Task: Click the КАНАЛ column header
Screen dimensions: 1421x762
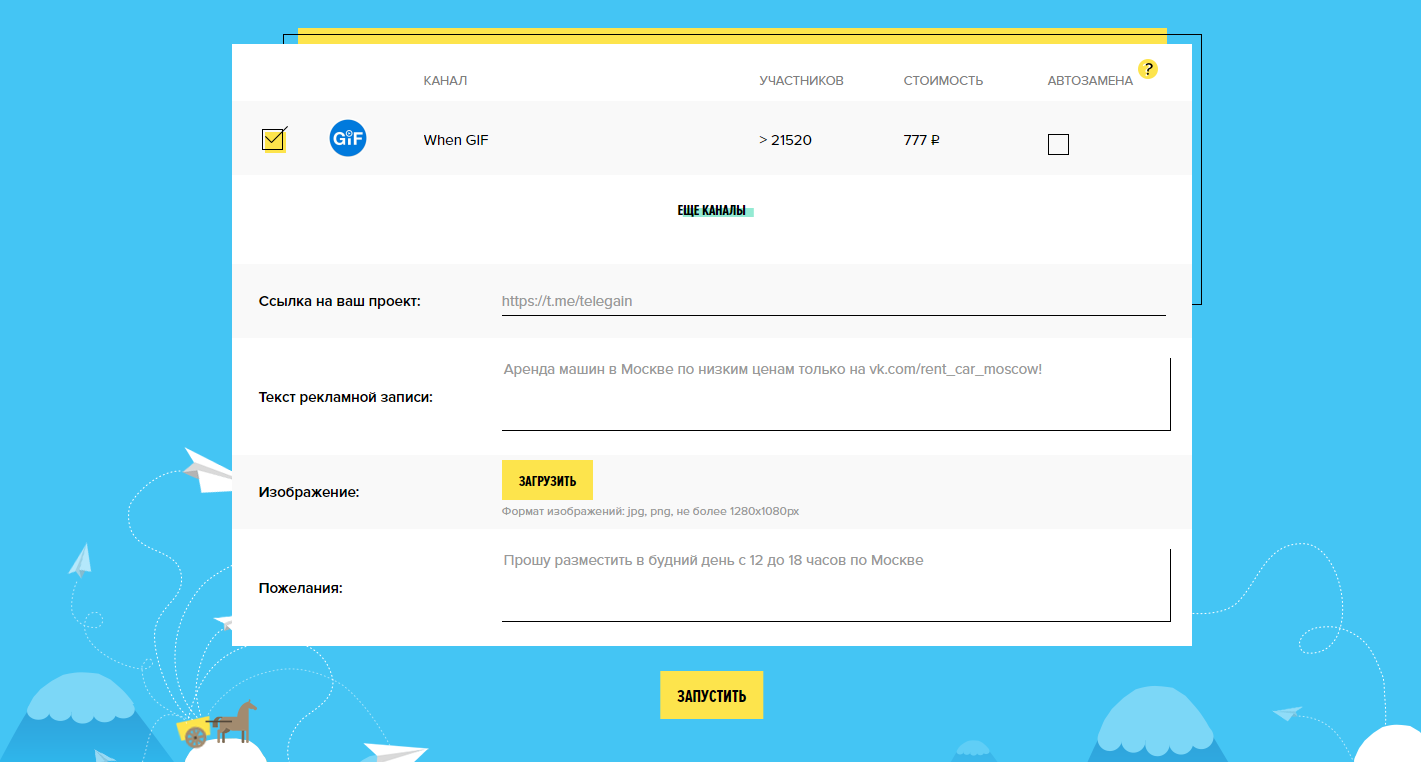Action: (x=445, y=81)
